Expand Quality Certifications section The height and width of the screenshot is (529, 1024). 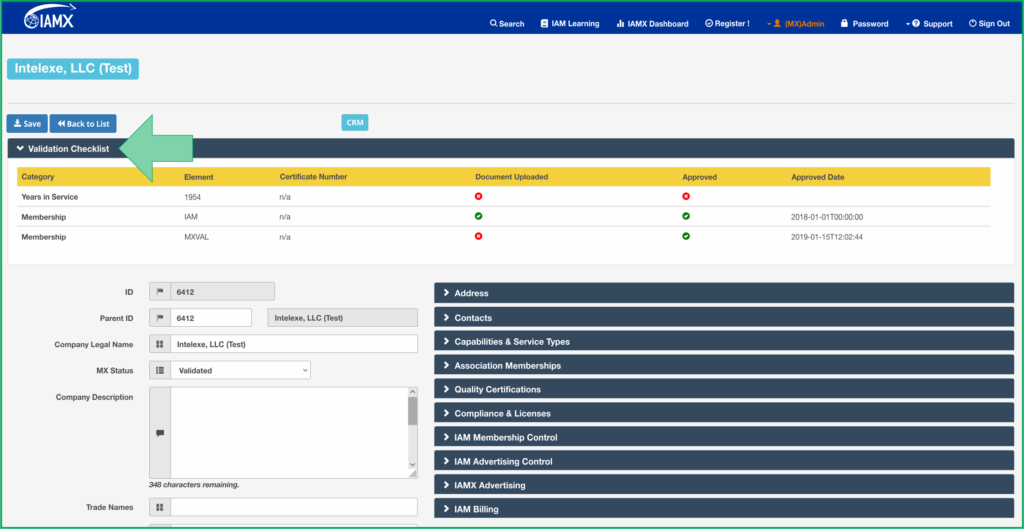[x=724, y=389]
